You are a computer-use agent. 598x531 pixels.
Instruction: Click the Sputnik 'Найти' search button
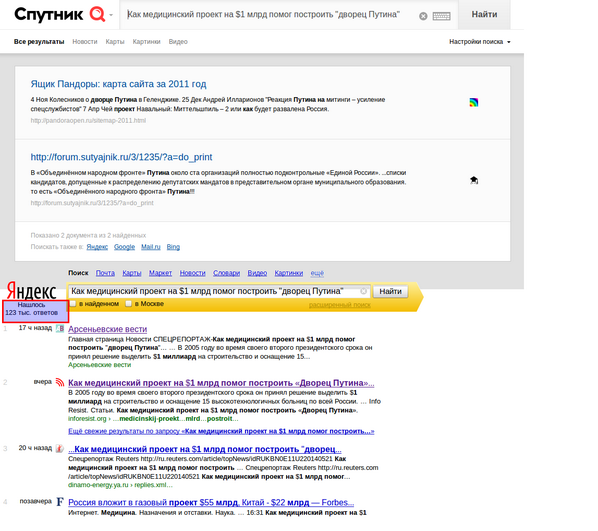(x=484, y=14)
